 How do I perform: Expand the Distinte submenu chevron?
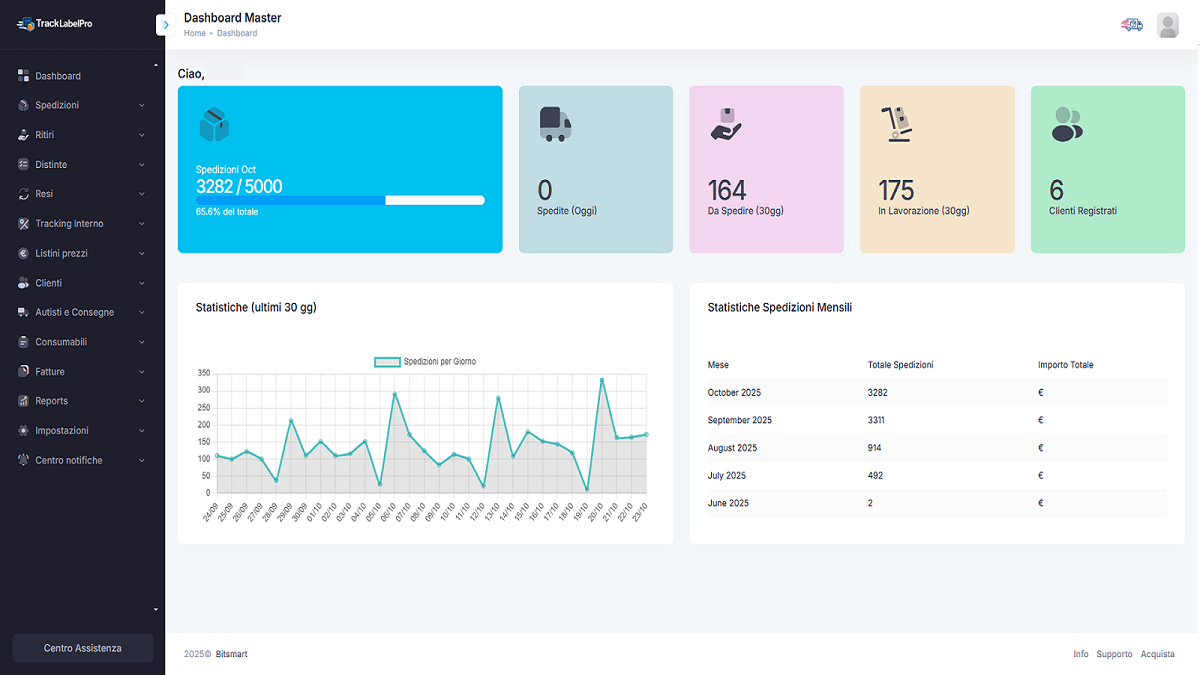142,165
